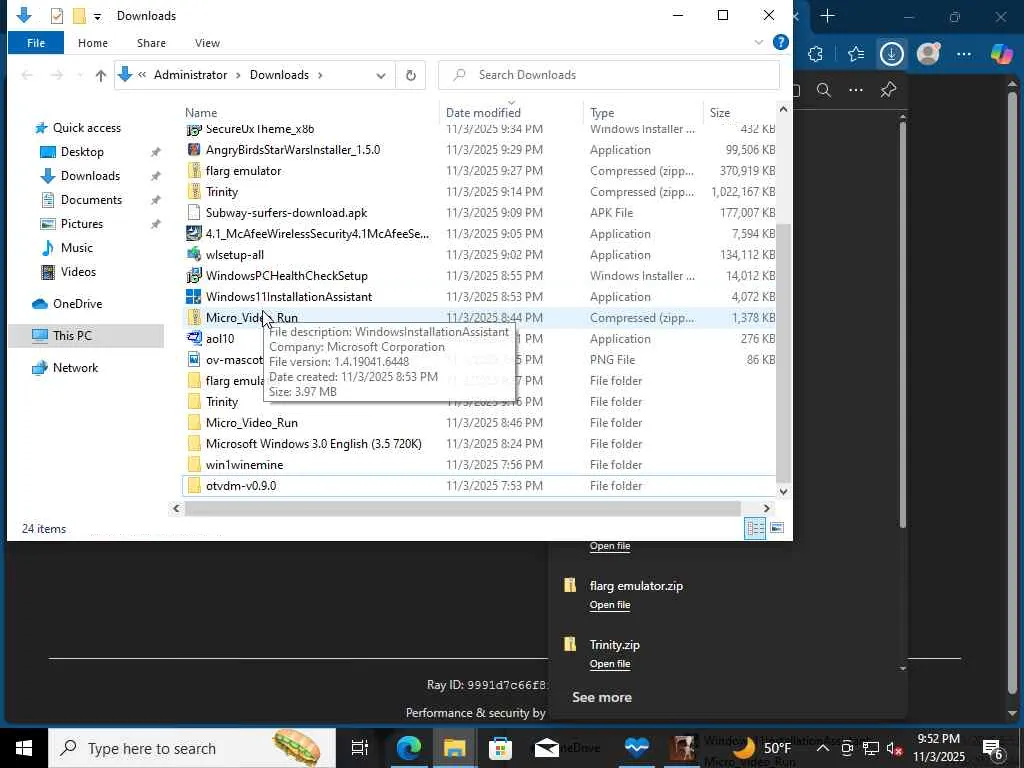
Task: Open Microsoft Store from the taskbar
Action: click(x=500, y=748)
